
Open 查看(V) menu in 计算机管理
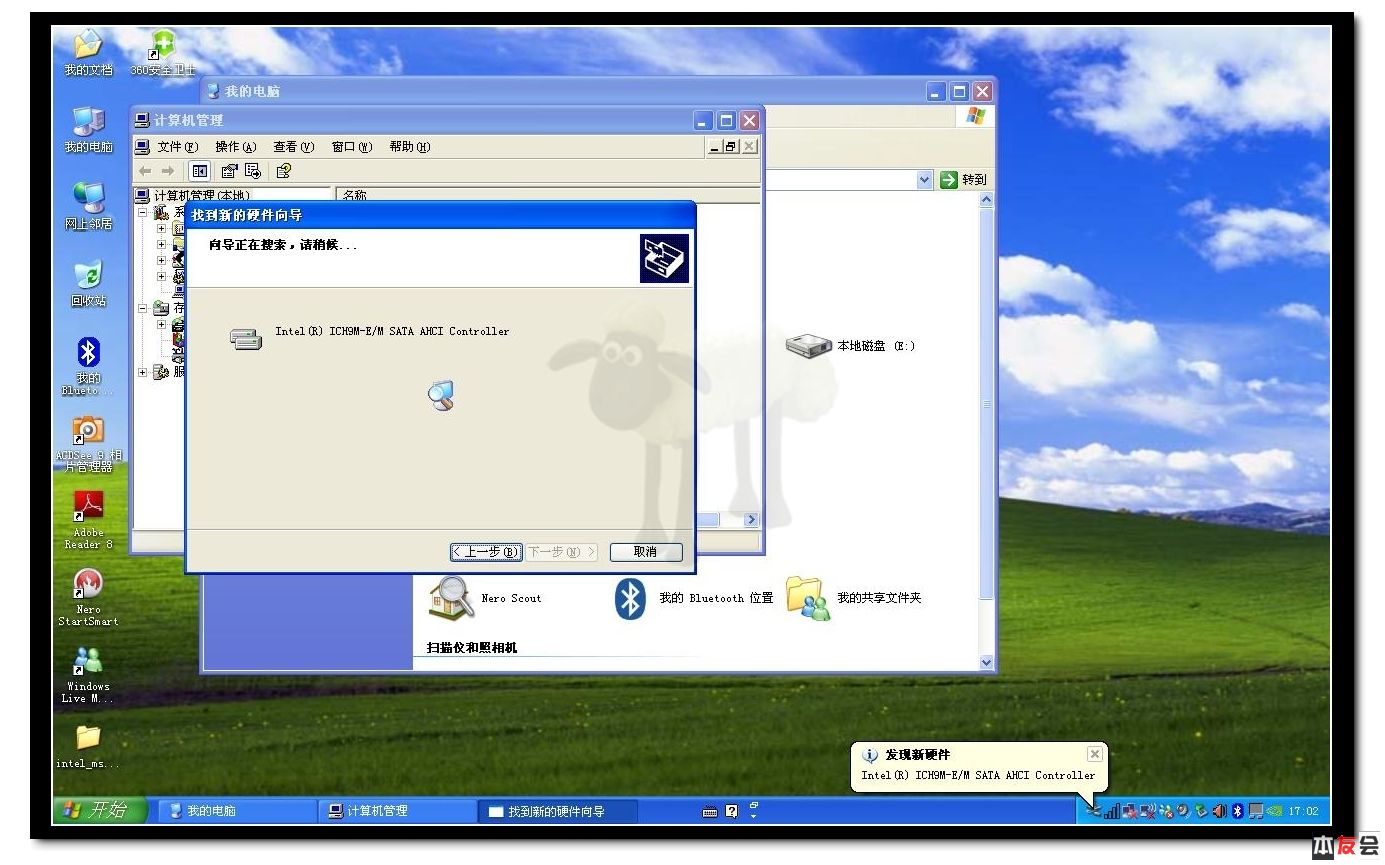(294, 147)
